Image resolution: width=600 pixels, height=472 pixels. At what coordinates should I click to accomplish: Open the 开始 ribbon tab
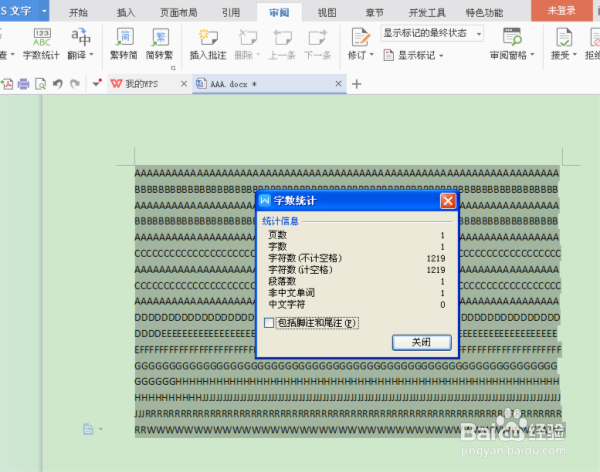[78, 13]
